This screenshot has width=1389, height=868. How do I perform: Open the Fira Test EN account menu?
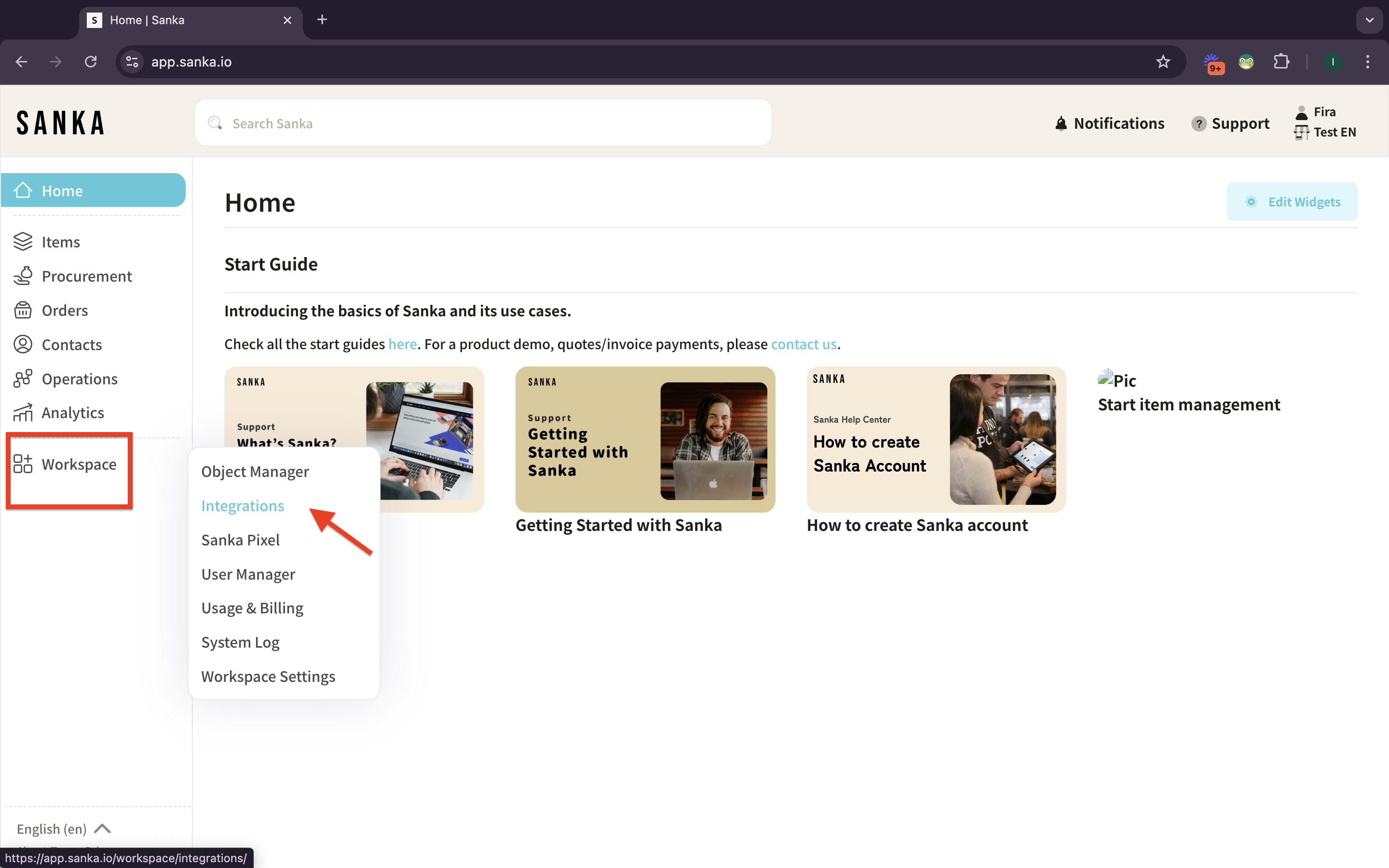[1325, 122]
